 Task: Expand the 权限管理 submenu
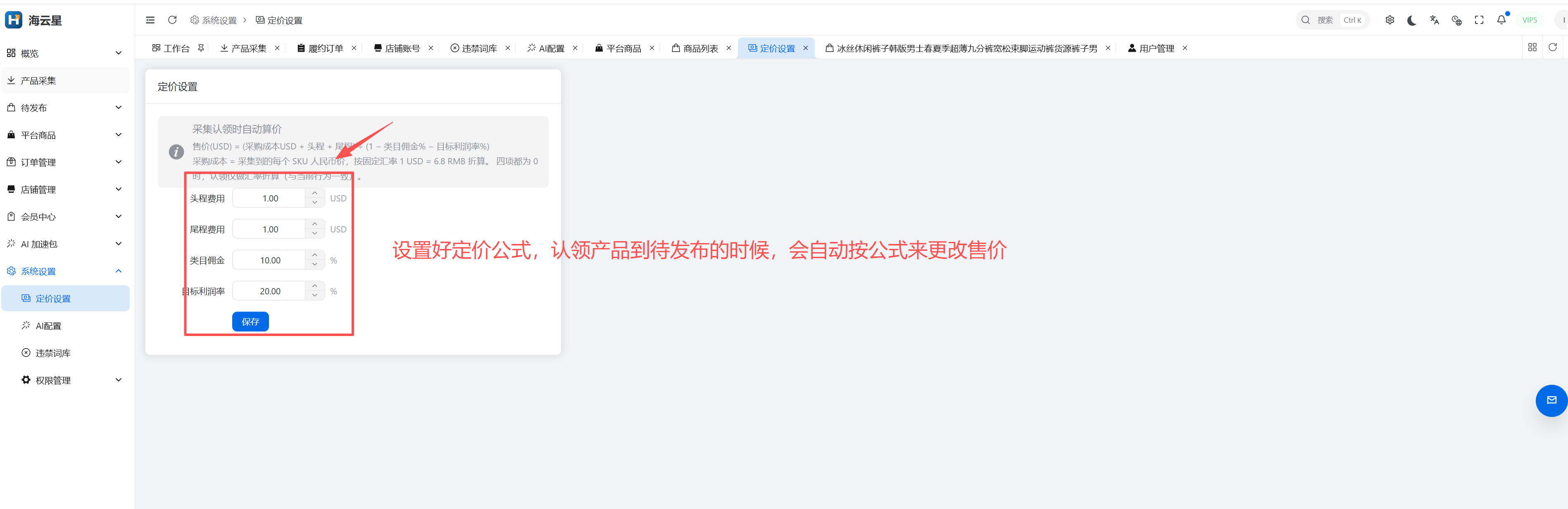point(65,380)
